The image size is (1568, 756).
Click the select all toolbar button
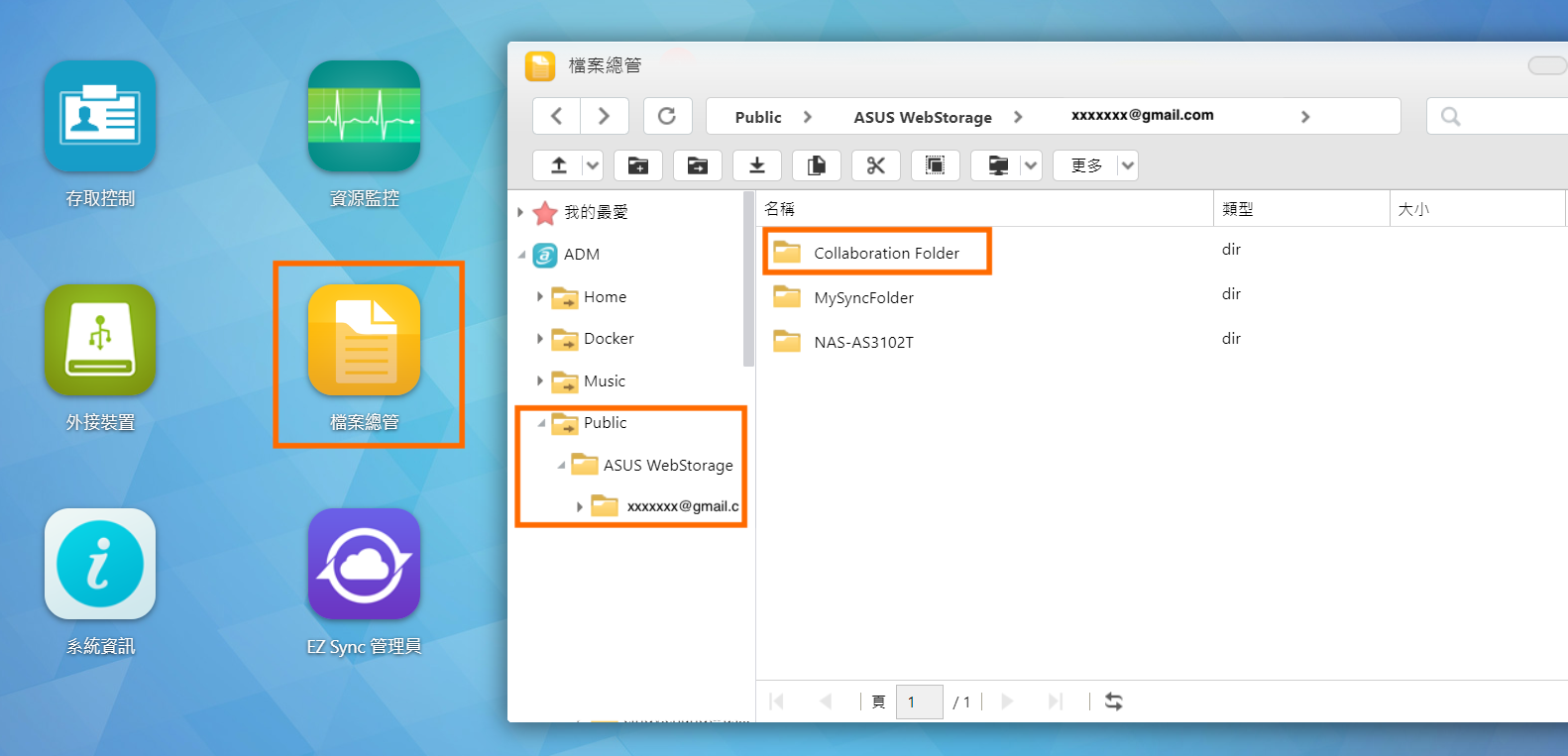[936, 165]
